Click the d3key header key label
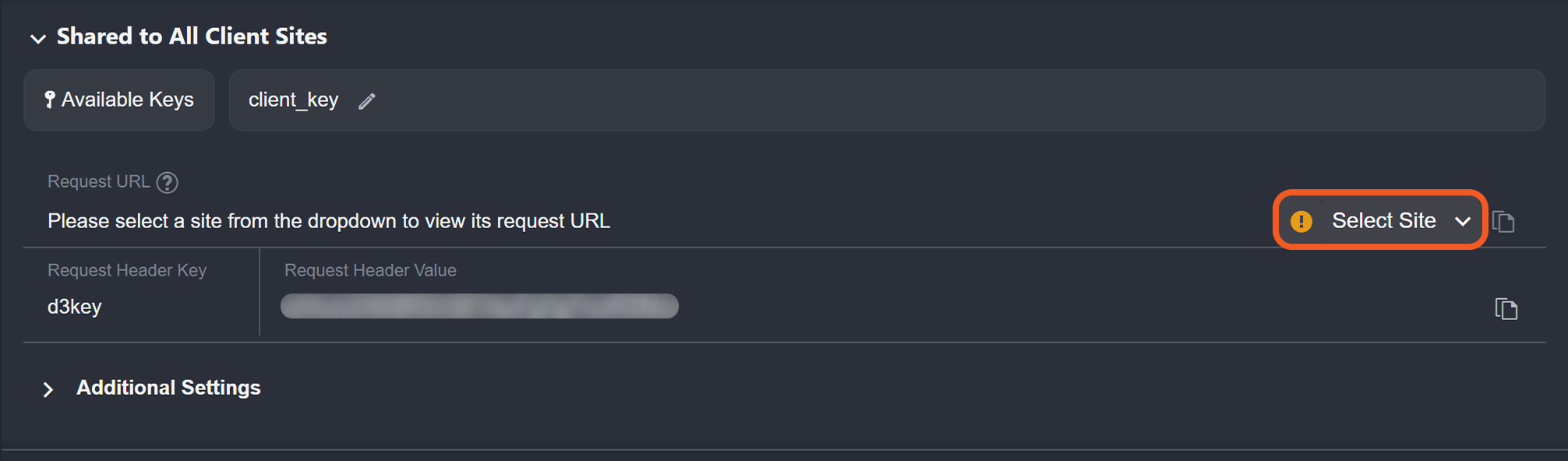The height and width of the screenshot is (461, 1568). click(x=74, y=306)
